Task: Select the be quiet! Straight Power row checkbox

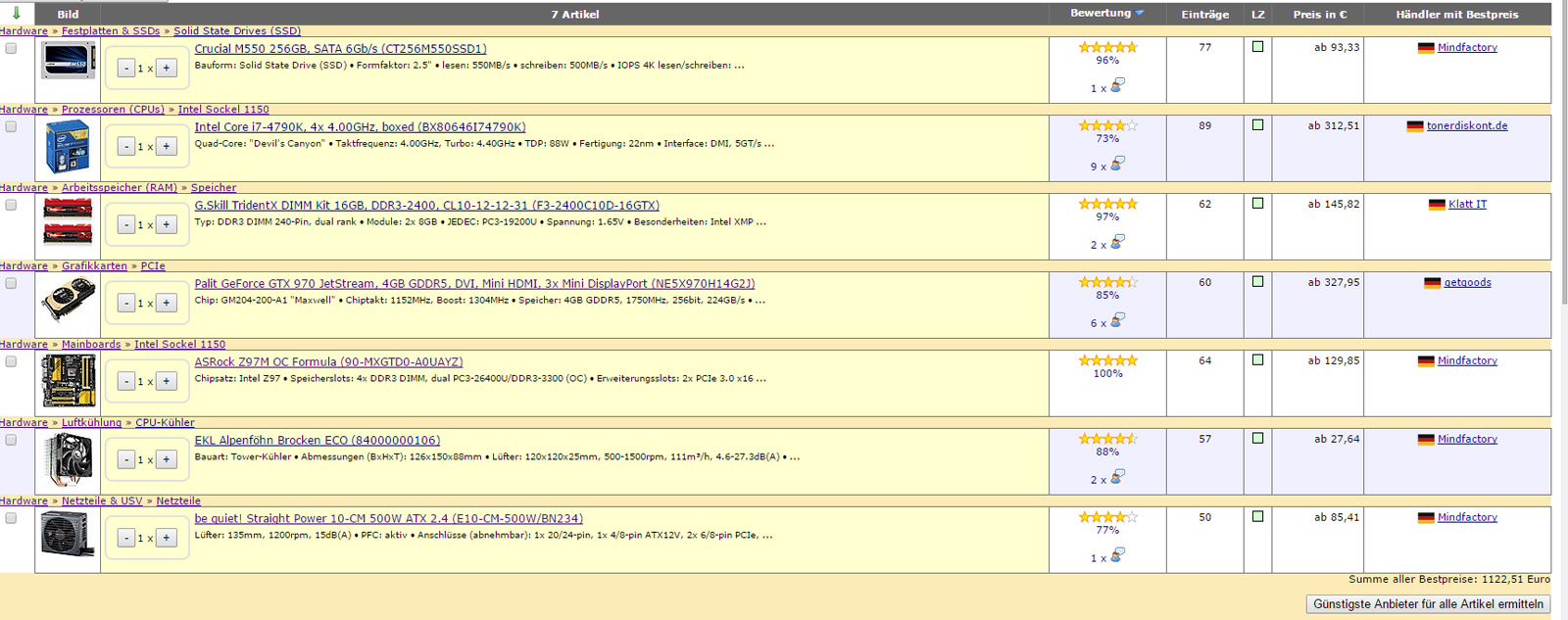Action: click(x=11, y=518)
